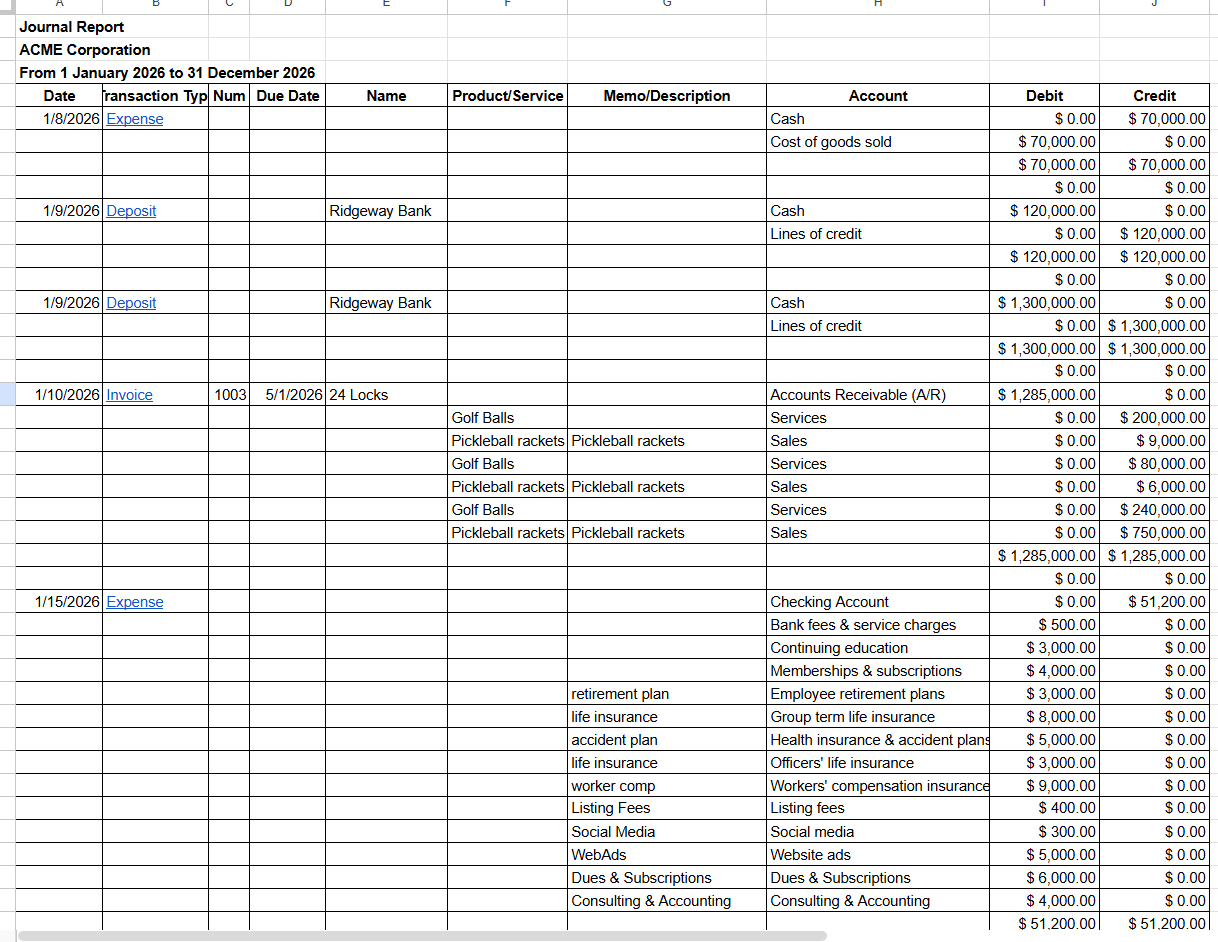The image size is (1218, 942).
Task: Click the Credit column header cell
Action: [1154, 96]
